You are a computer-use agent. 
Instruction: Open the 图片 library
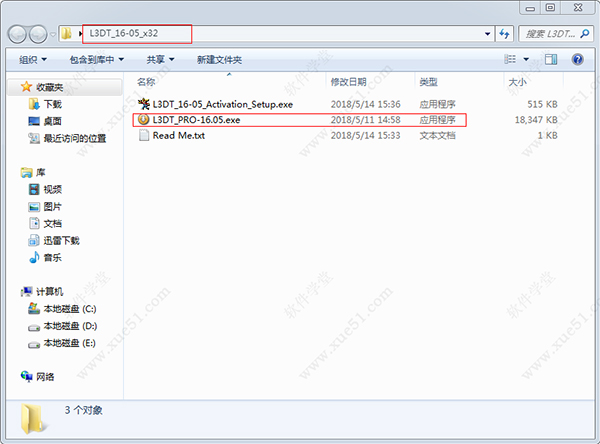[x=53, y=207]
